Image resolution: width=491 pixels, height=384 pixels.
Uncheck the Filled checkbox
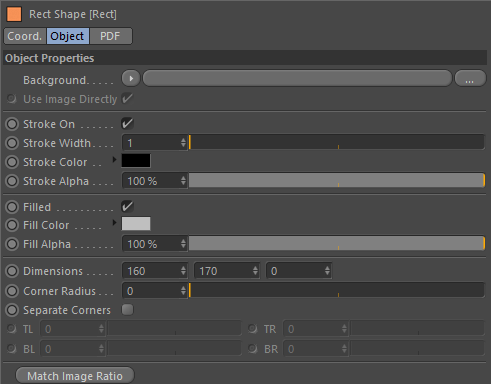click(x=127, y=206)
